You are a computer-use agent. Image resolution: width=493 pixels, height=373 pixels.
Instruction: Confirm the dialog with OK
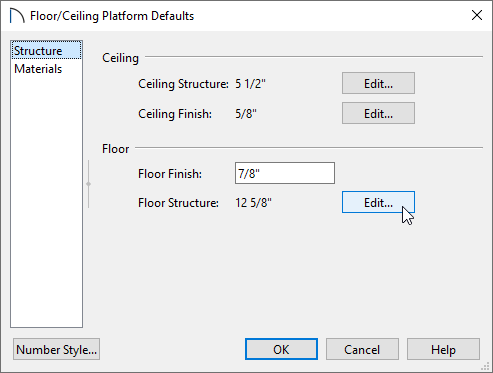281,349
